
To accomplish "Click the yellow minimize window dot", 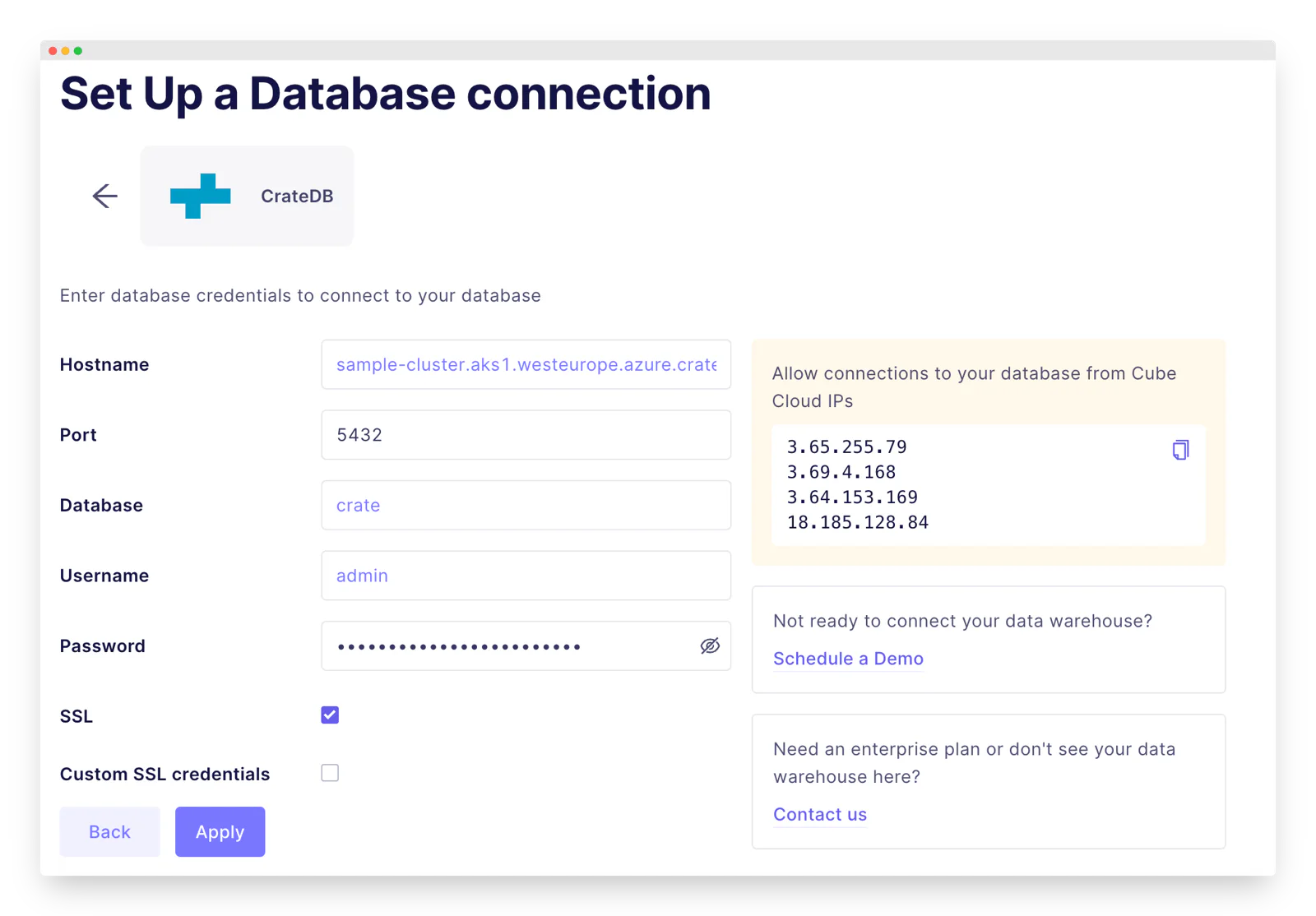I will (x=65, y=51).
